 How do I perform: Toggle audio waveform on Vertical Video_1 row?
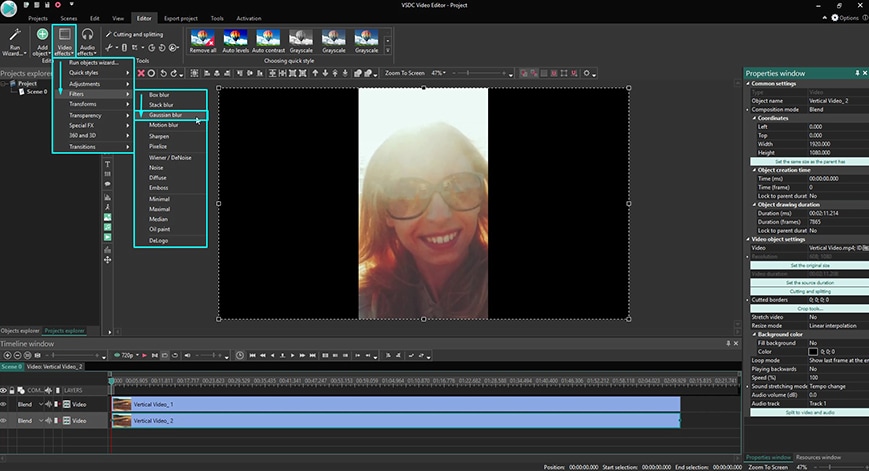pos(49,405)
